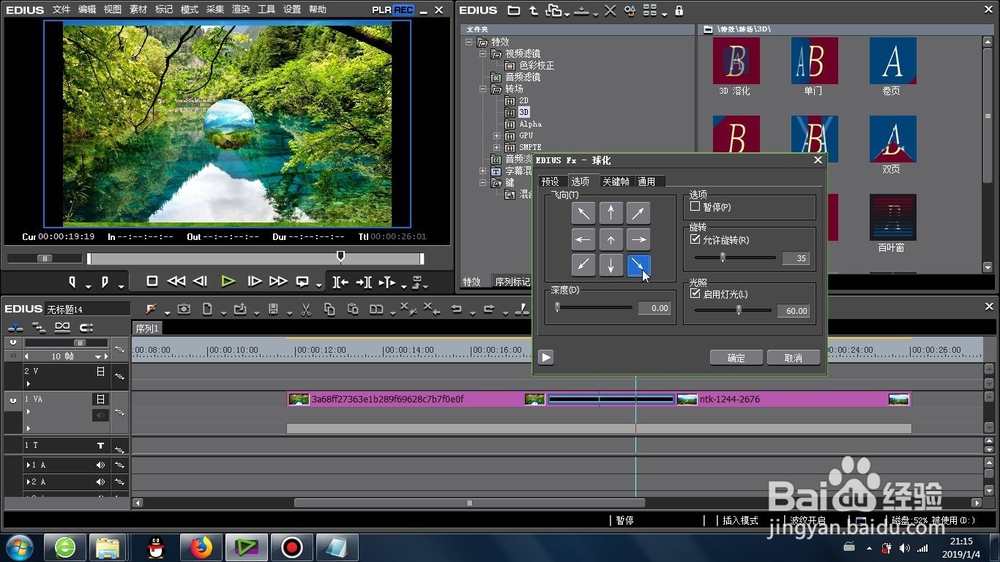The width and height of the screenshot is (1000, 562).
Task: Select the down-right fly direction arrow
Action: point(638,265)
